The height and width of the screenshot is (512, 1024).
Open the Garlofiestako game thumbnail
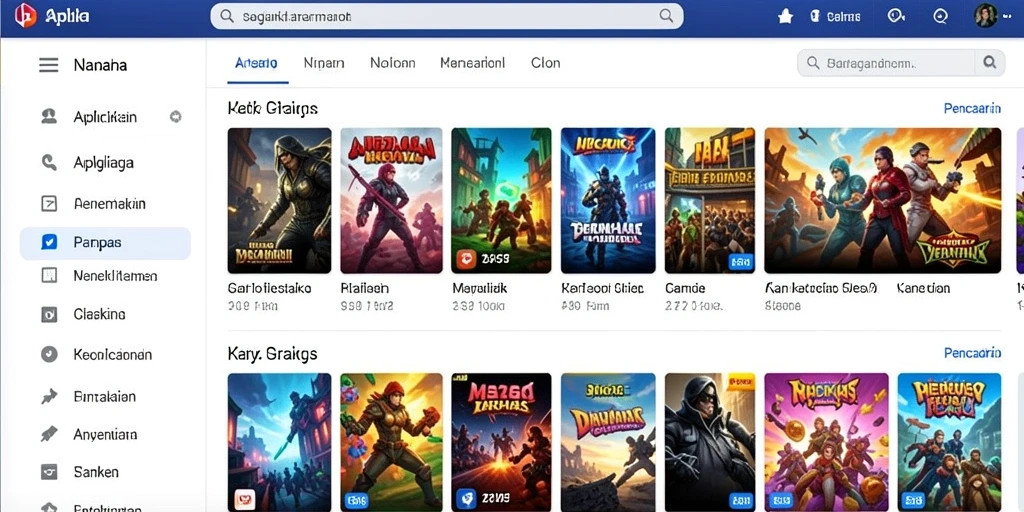coord(280,200)
